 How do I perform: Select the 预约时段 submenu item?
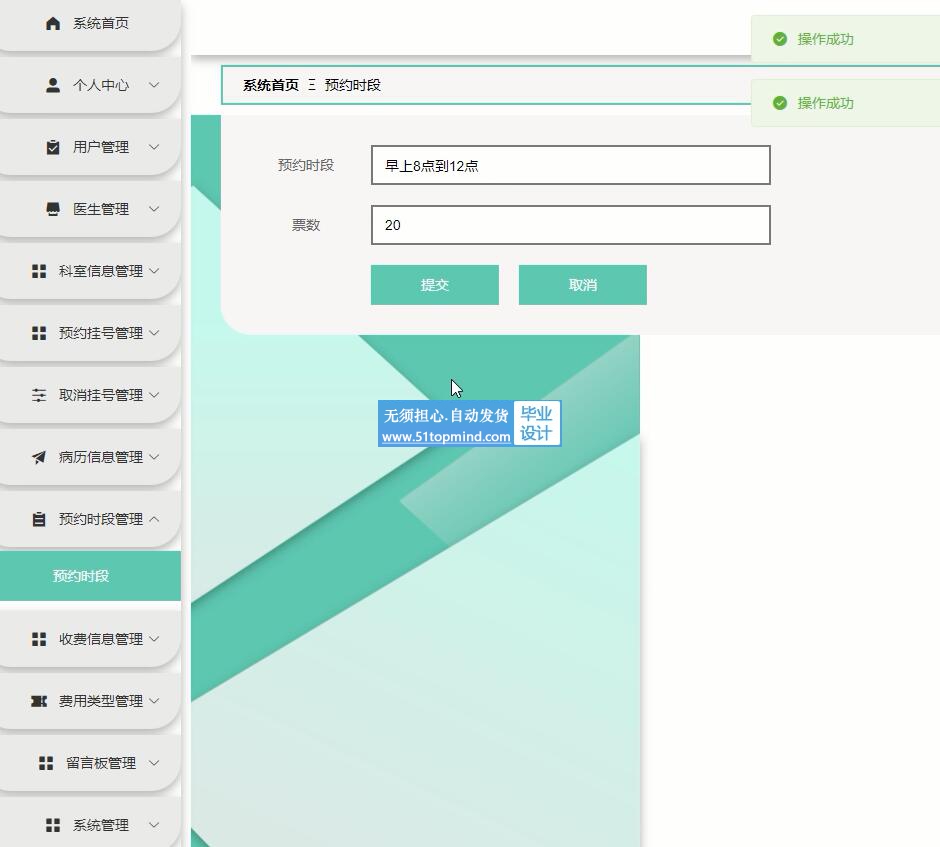pyautogui.click(x=81, y=576)
